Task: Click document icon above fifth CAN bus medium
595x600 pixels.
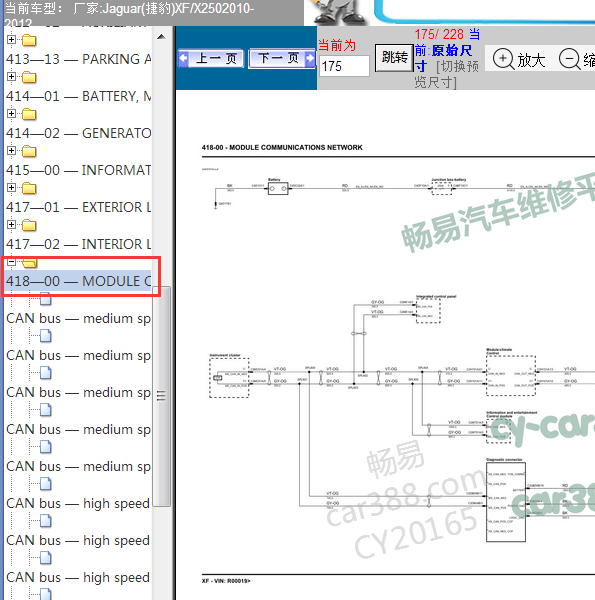Action: tap(46, 447)
